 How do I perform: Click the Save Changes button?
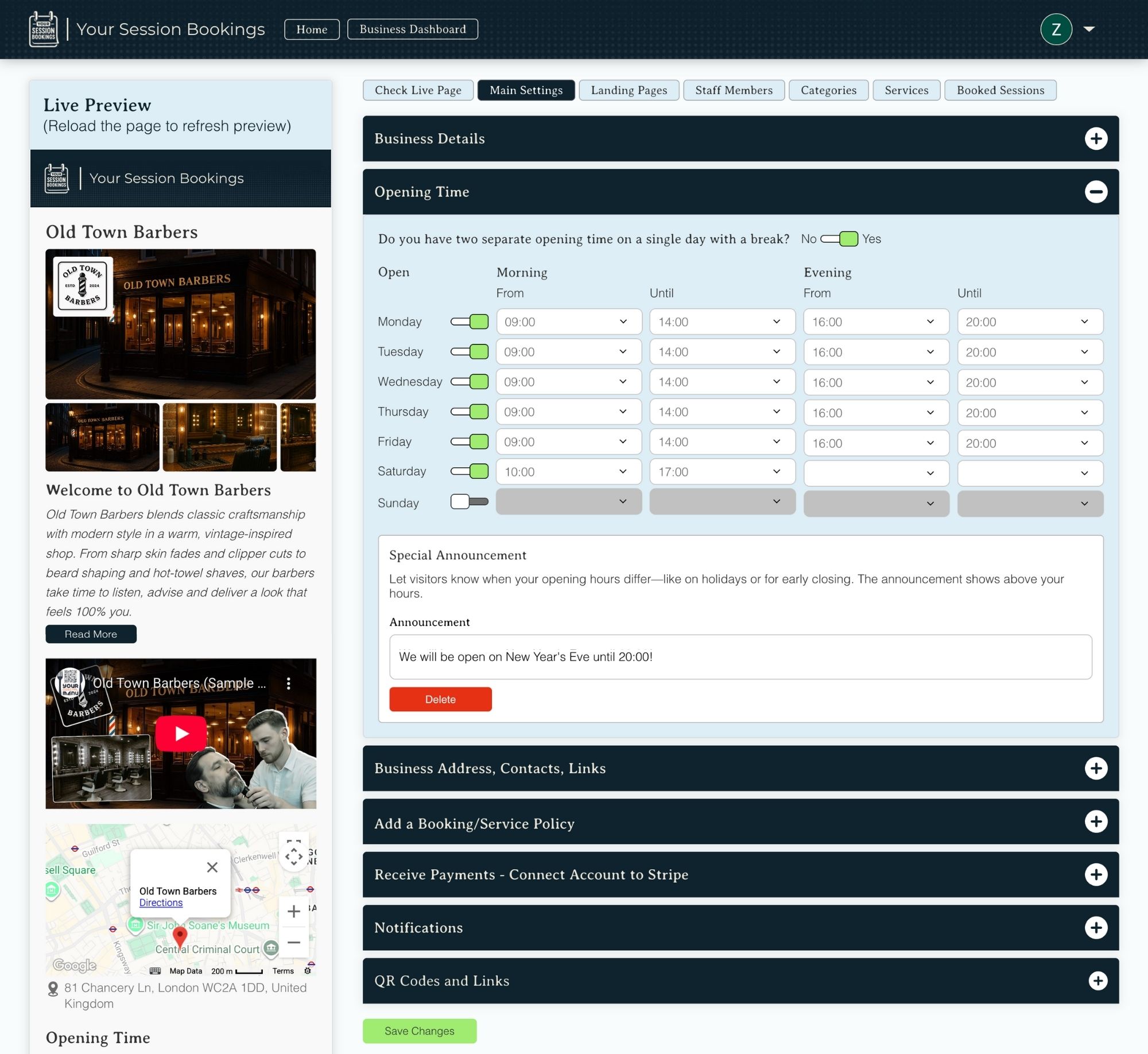419,1030
